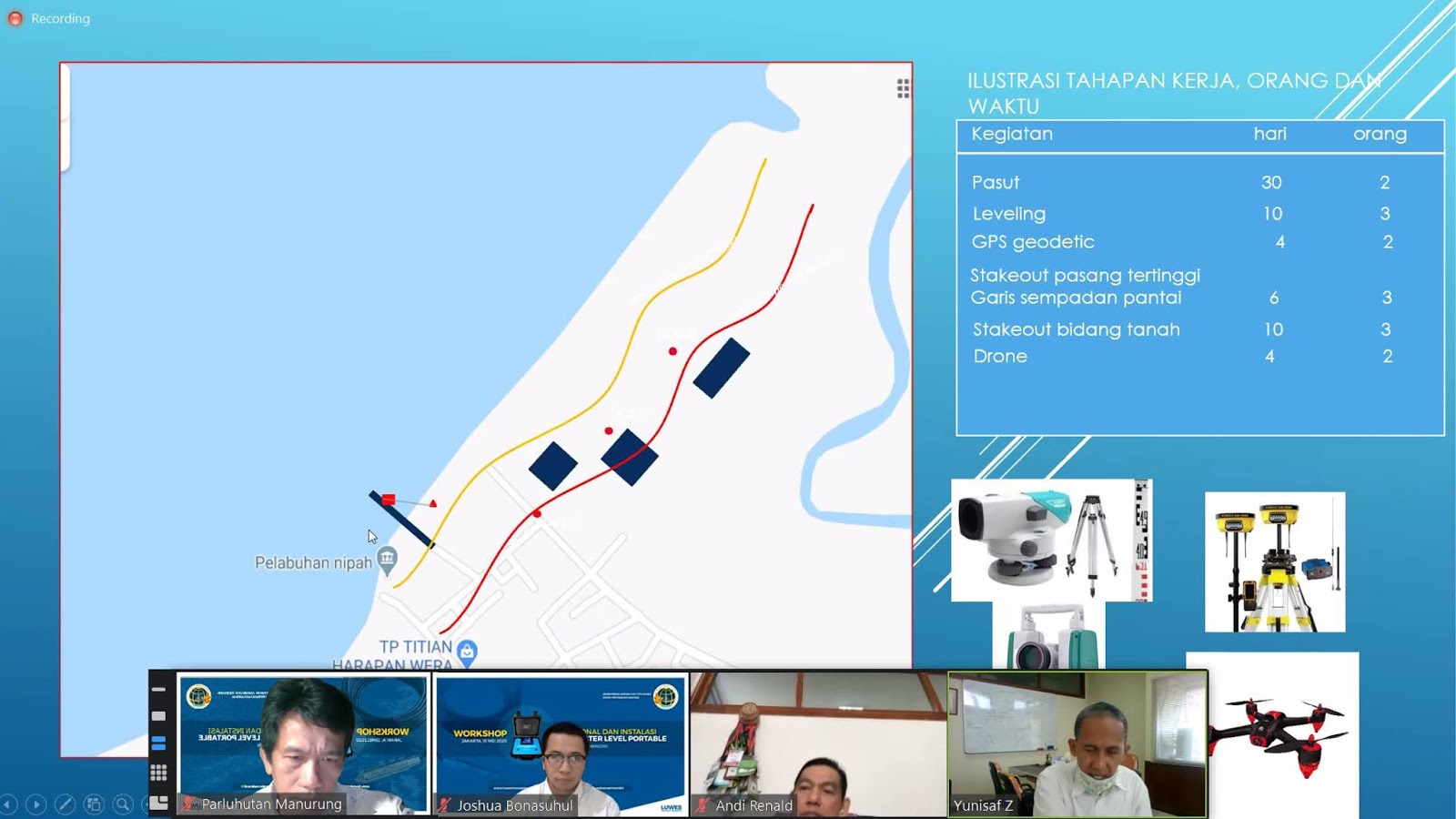Click Andi Renald's muted microphone icon

click(703, 805)
